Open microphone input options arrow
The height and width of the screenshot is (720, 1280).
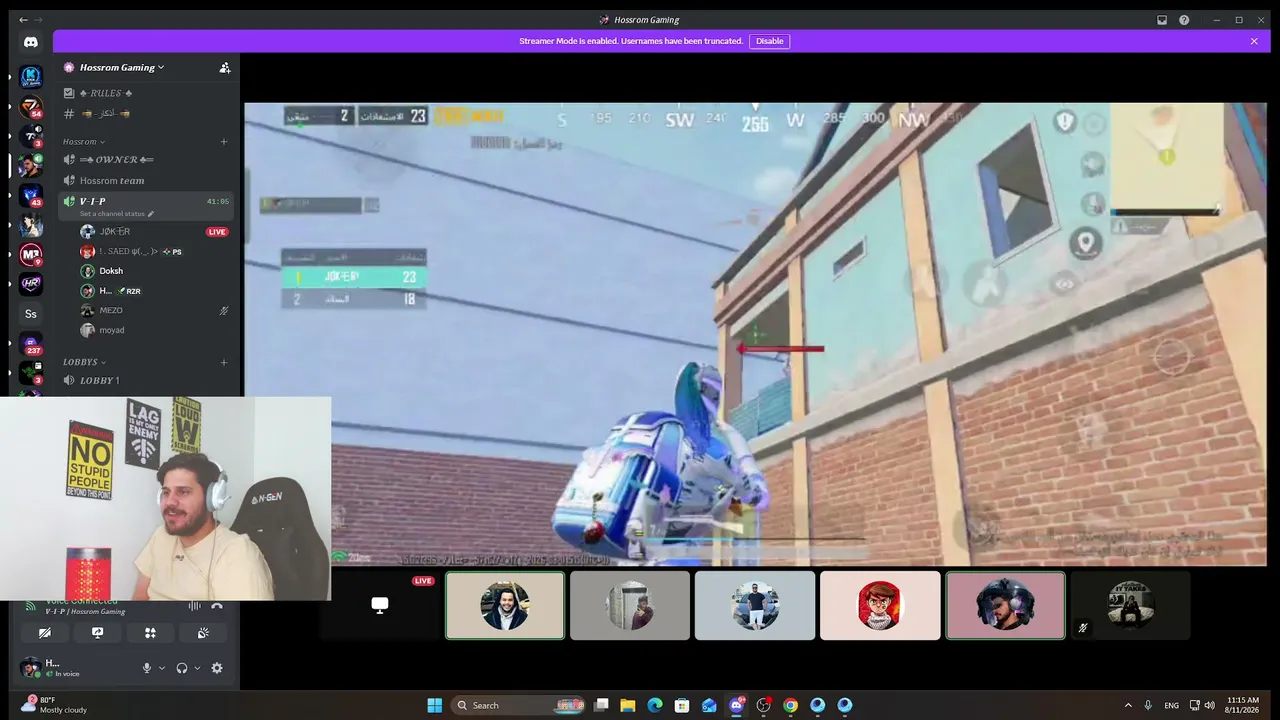(162, 668)
